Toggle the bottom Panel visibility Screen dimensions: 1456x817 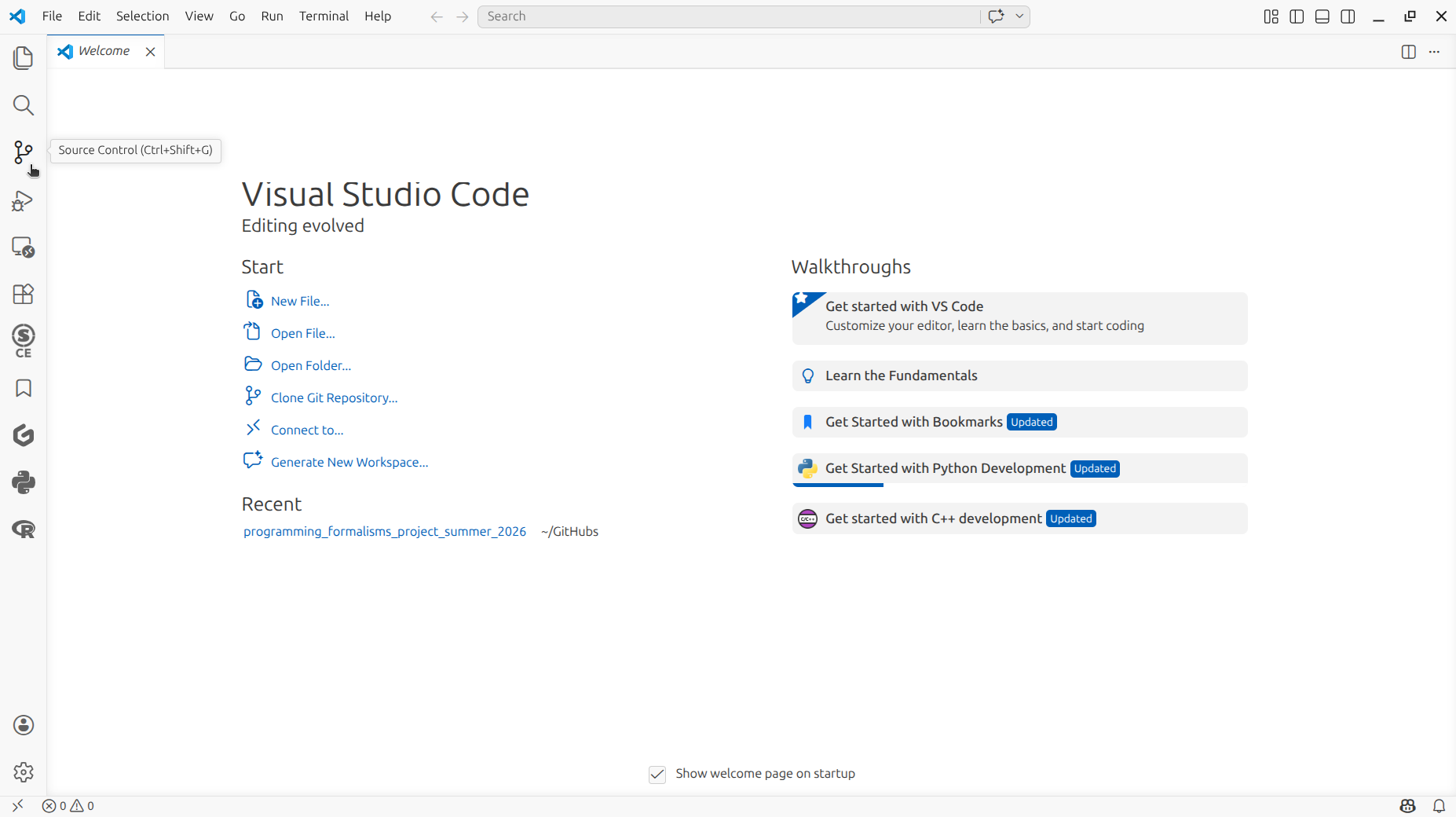click(1322, 16)
